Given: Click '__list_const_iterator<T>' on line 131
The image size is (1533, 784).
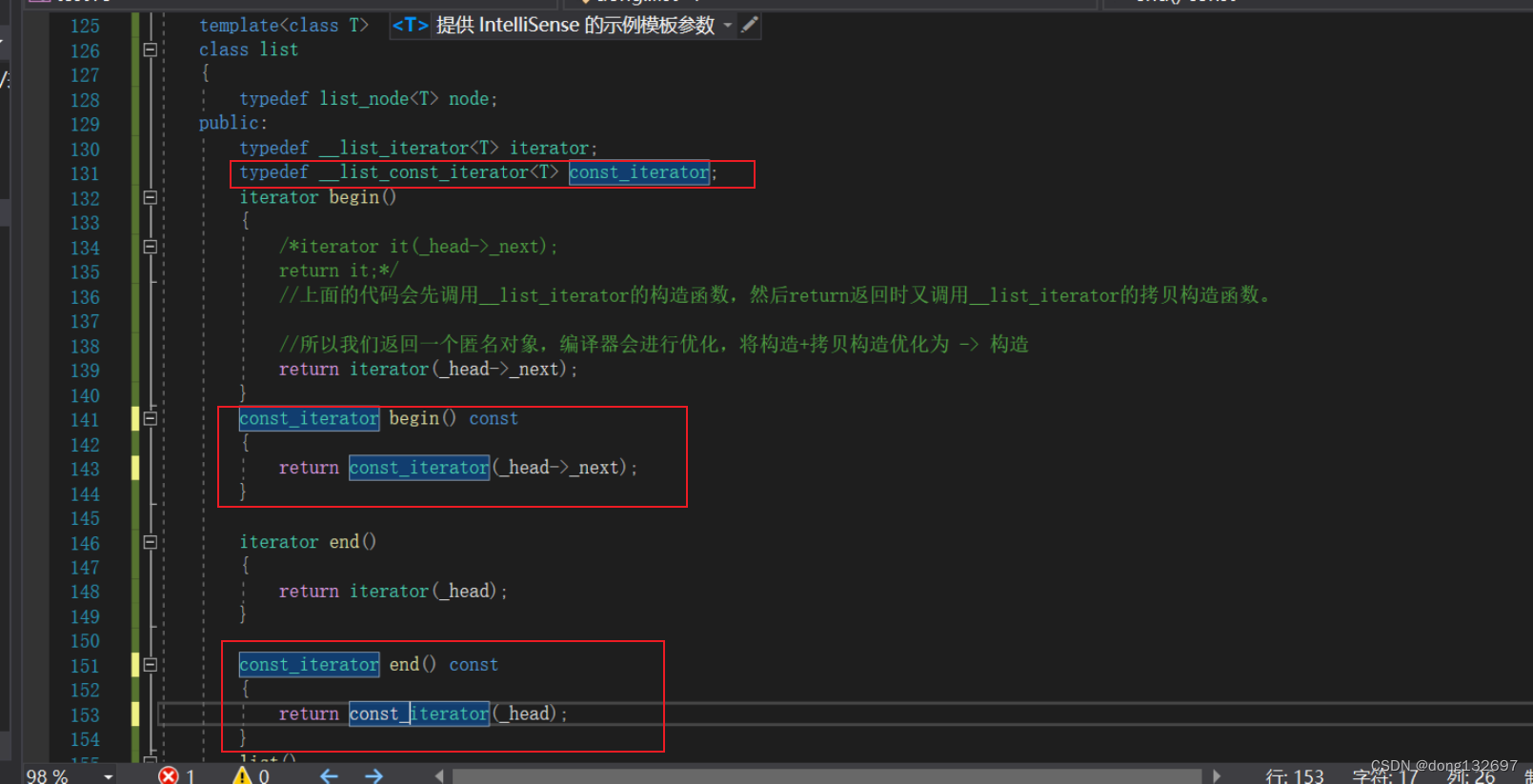Looking at the screenshot, I should click(x=439, y=172).
